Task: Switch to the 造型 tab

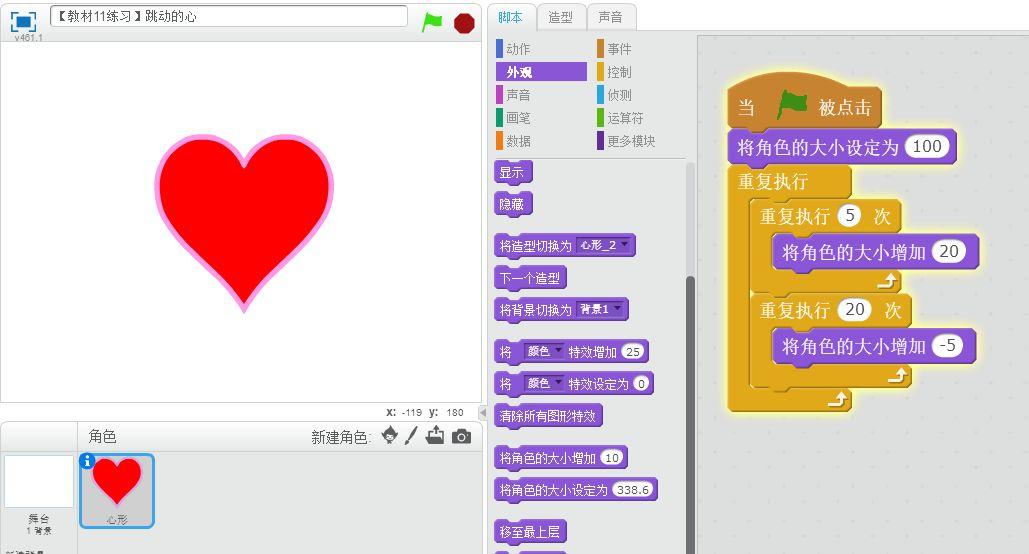Action: (560, 17)
